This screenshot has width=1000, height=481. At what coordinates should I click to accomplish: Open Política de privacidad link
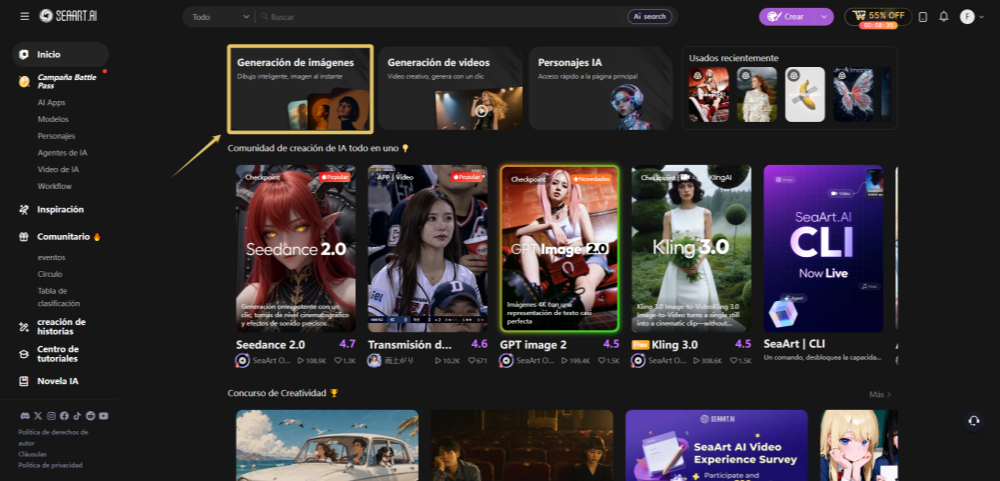point(50,465)
